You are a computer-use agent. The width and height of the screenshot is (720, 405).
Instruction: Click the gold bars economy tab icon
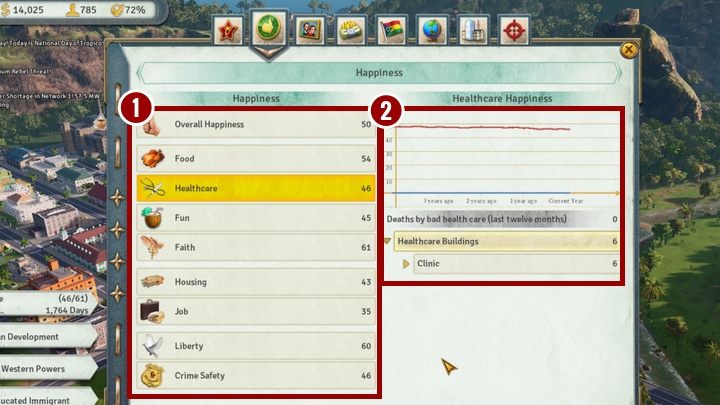[x=348, y=29]
